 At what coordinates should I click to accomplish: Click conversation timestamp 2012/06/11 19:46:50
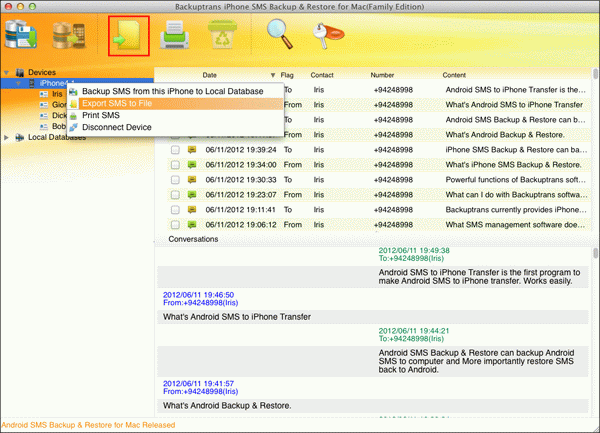click(x=198, y=295)
